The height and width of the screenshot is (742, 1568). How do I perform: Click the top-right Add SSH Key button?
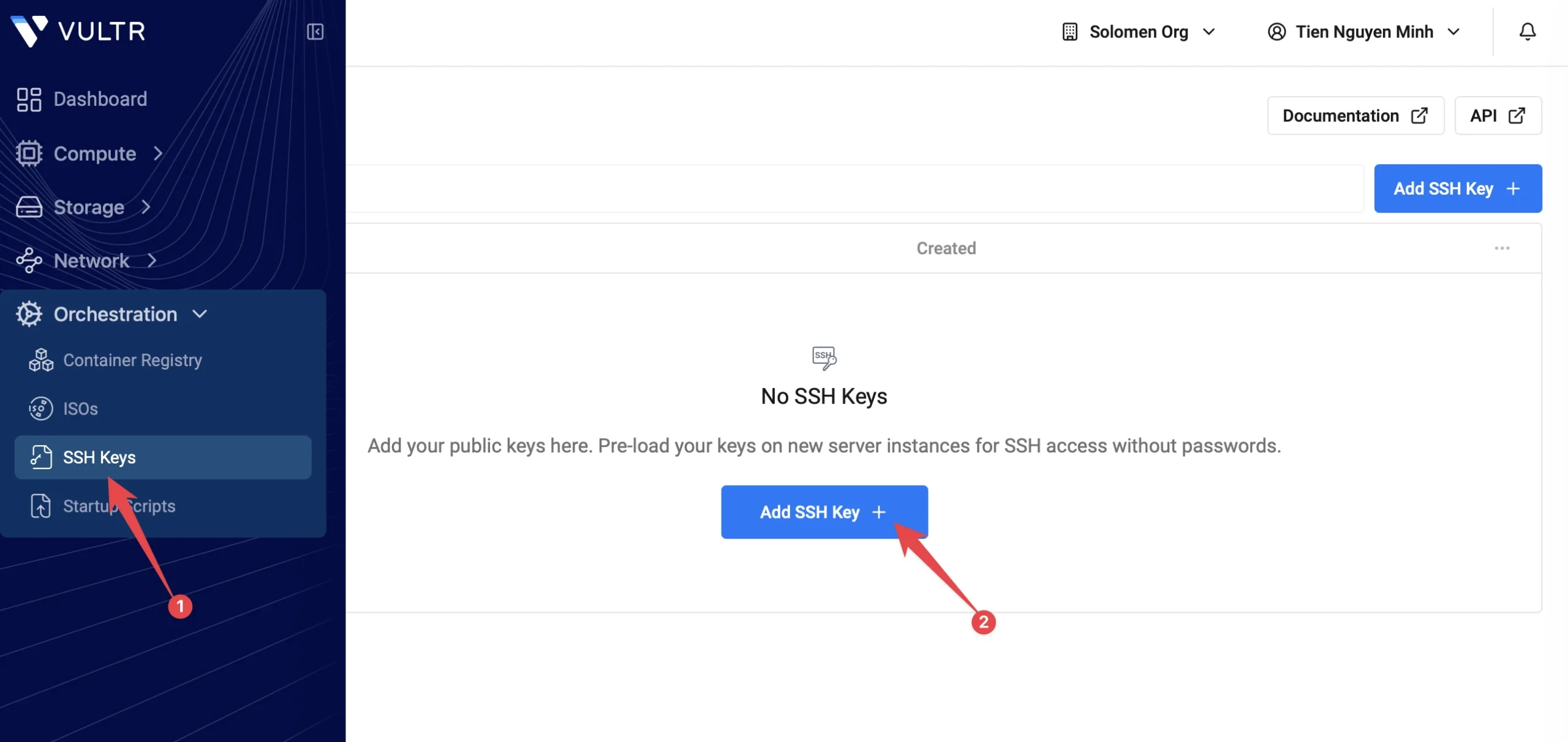[x=1458, y=189]
